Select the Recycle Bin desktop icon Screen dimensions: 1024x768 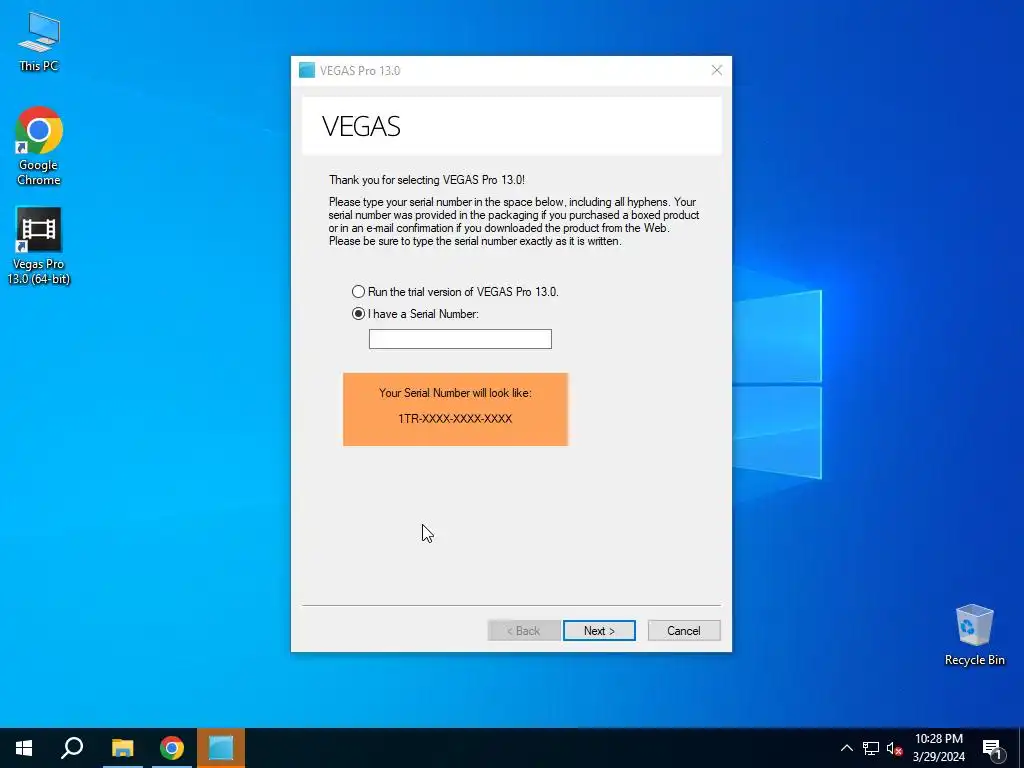pyautogui.click(x=974, y=635)
